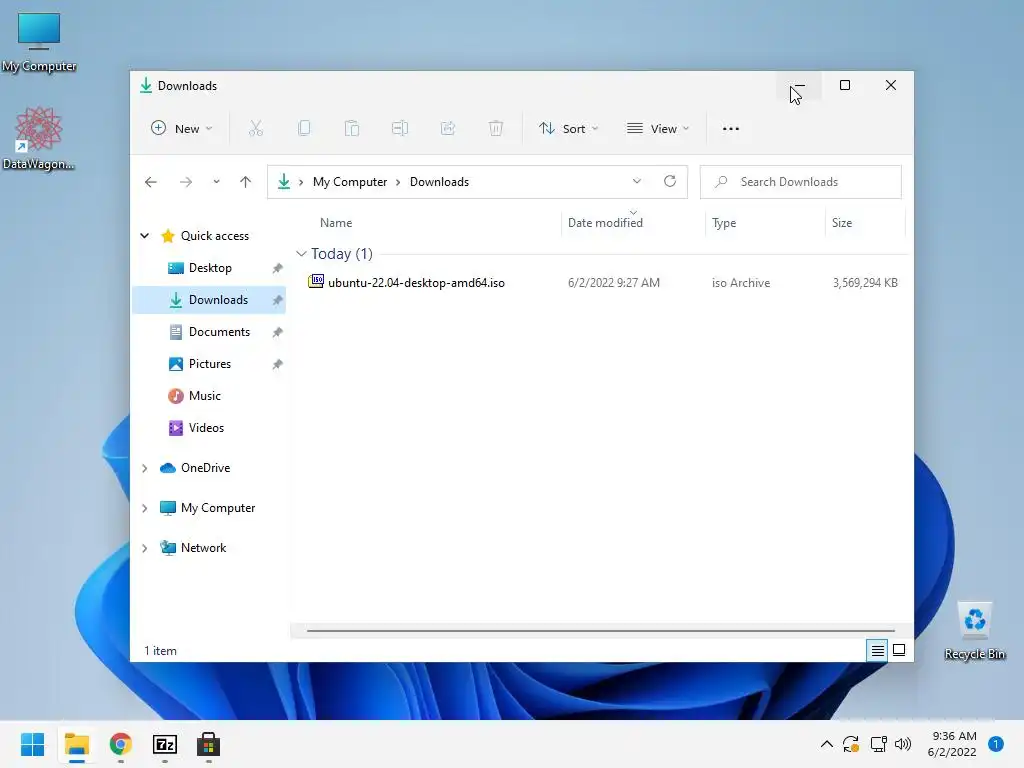Click the 3,569,294 KB size value
1024x768 pixels.
click(x=865, y=283)
